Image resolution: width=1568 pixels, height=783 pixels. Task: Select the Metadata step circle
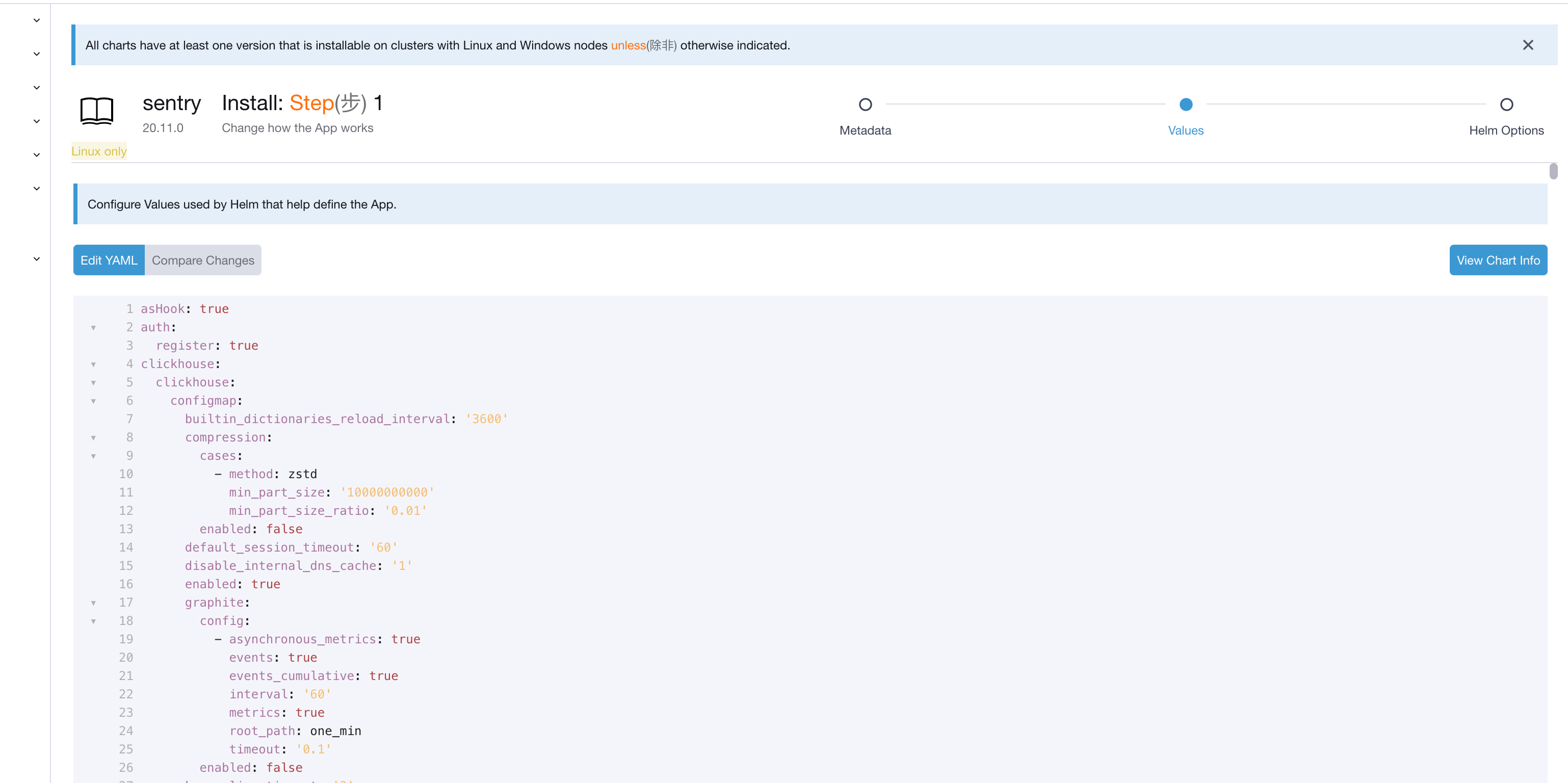pyautogui.click(x=865, y=105)
